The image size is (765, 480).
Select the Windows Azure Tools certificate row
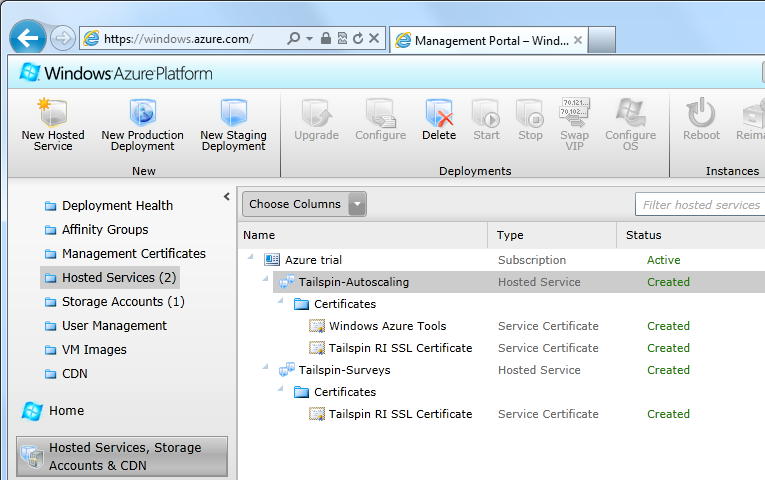[x=502, y=326]
